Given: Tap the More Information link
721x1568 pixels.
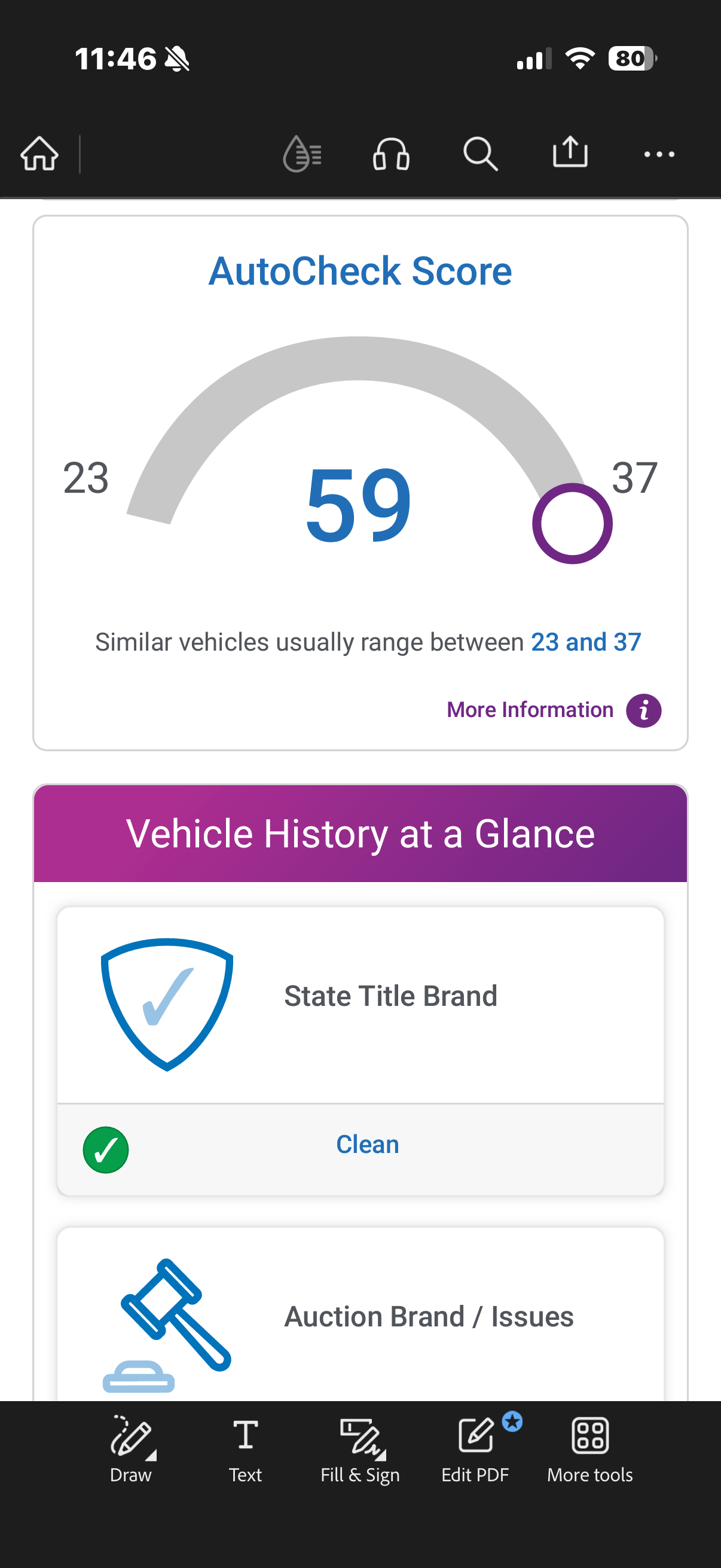Looking at the screenshot, I should point(530,710).
